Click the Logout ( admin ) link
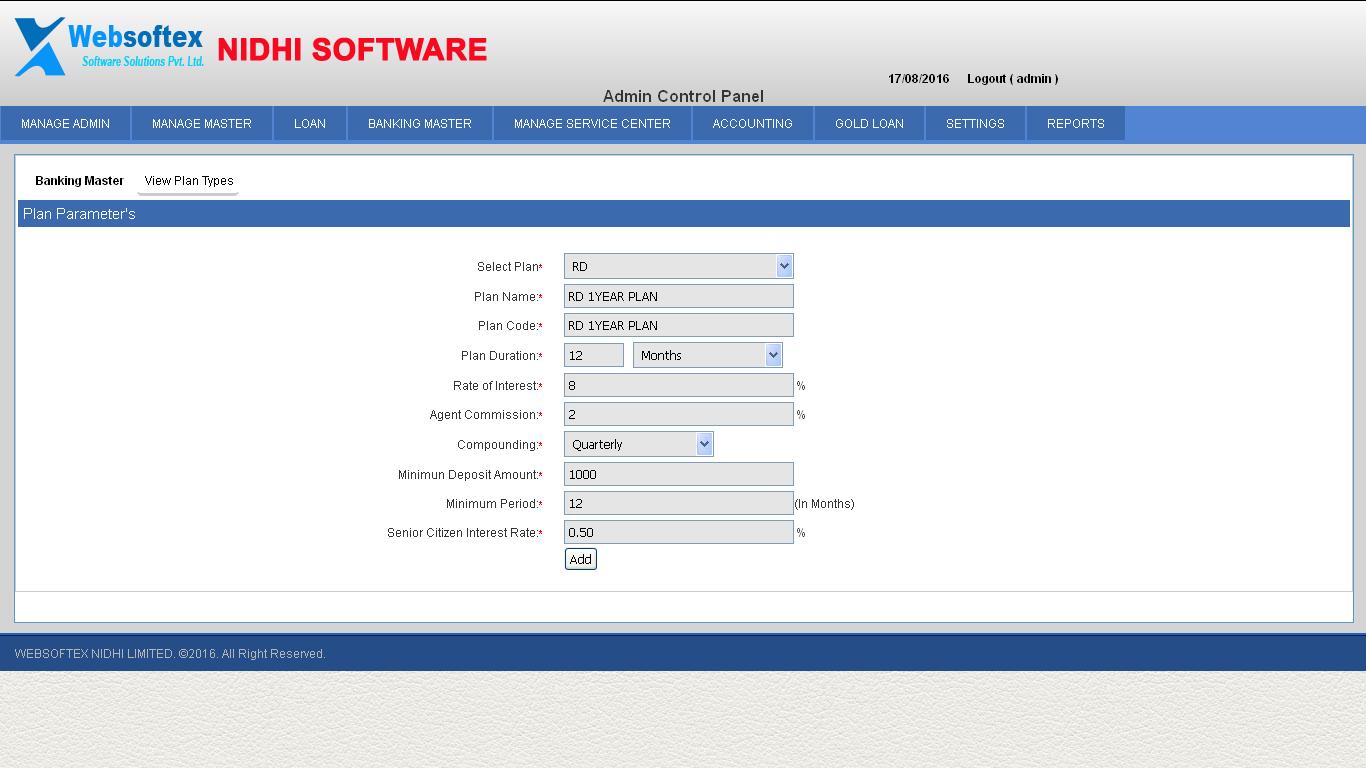 point(1012,79)
